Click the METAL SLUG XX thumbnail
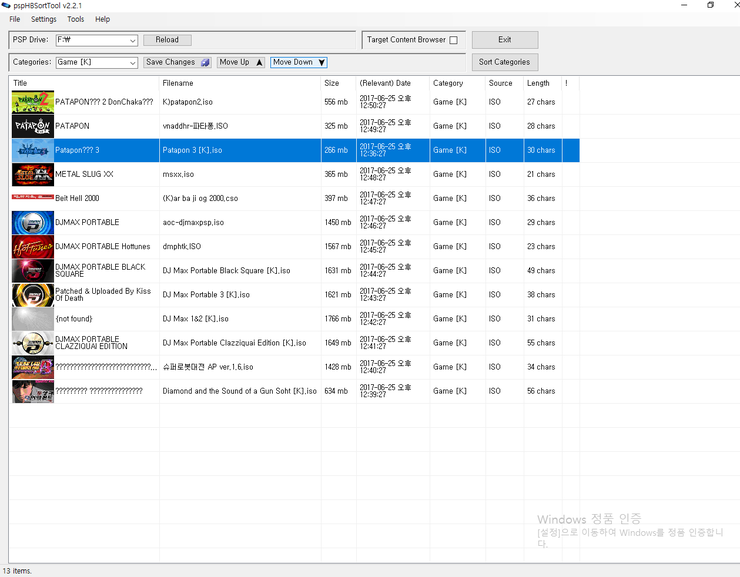This screenshot has width=740, height=577. [x=33, y=174]
